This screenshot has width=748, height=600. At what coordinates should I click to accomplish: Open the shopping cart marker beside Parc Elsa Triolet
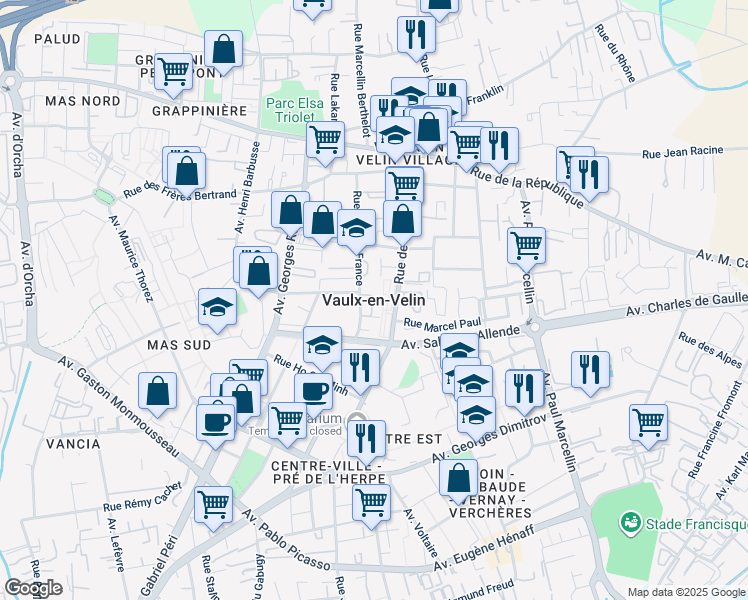(x=325, y=140)
